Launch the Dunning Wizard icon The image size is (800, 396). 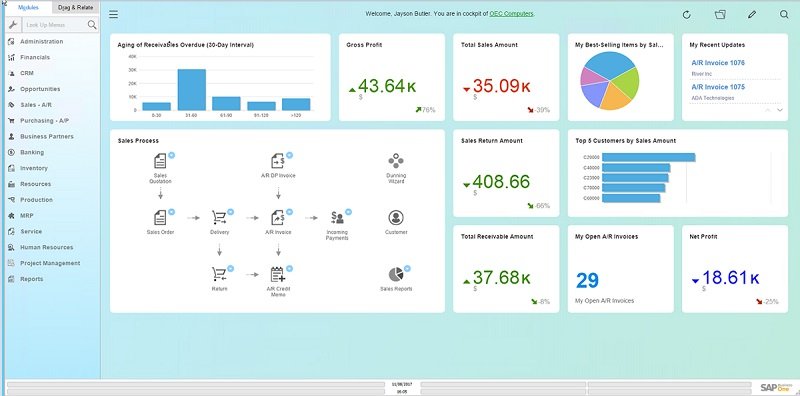coord(396,161)
